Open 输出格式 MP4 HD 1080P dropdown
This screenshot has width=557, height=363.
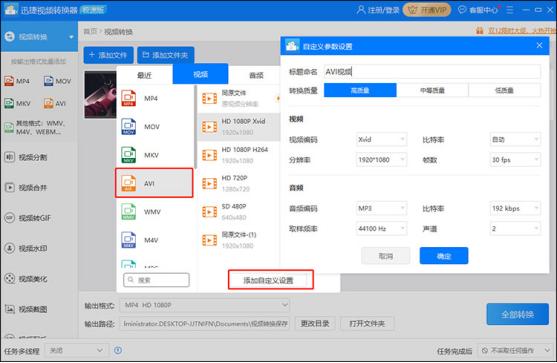pyautogui.click(x=205, y=305)
